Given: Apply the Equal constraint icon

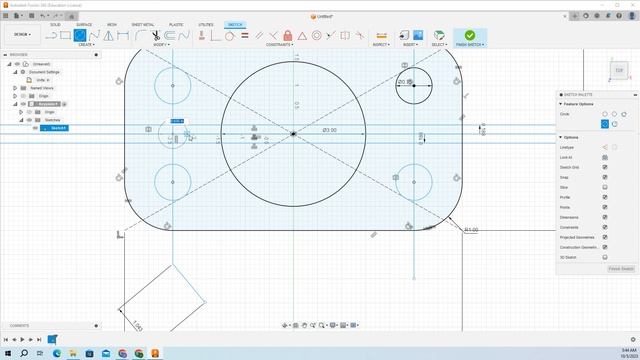Looking at the screenshot, I should point(244,36).
